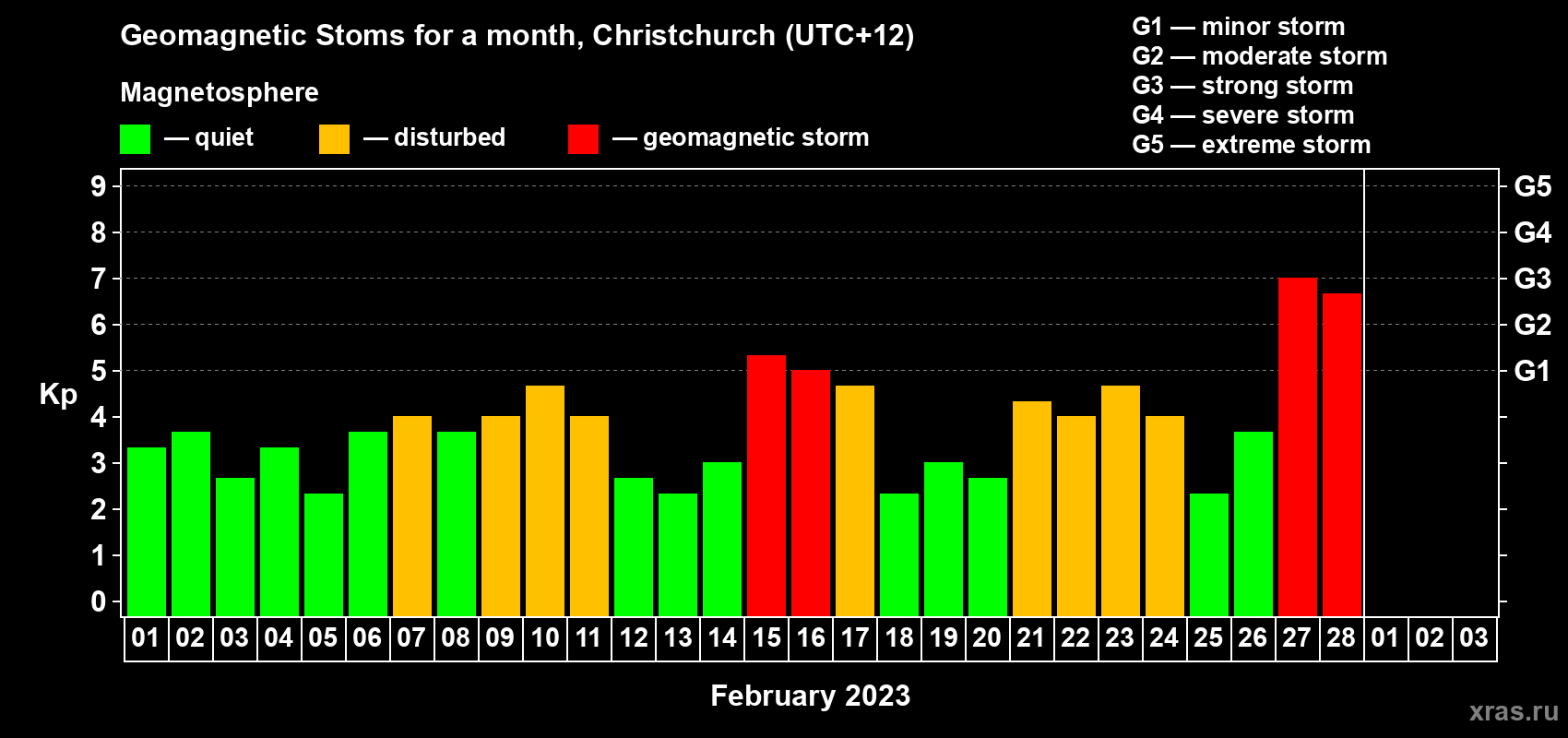This screenshot has width=1568, height=738.
Task: Click the G4 label on right axis
Action: click(x=1533, y=232)
